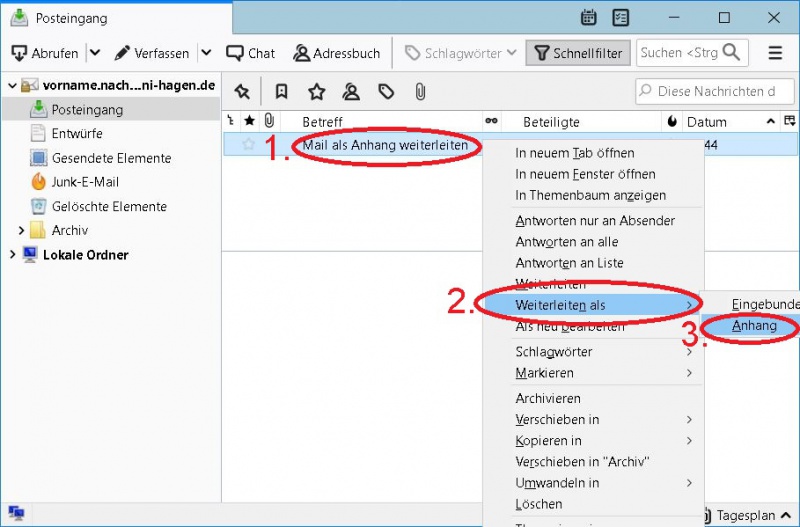Viewport: 800px width, 527px height.
Task: Open the column picker icon
Action: click(789, 121)
